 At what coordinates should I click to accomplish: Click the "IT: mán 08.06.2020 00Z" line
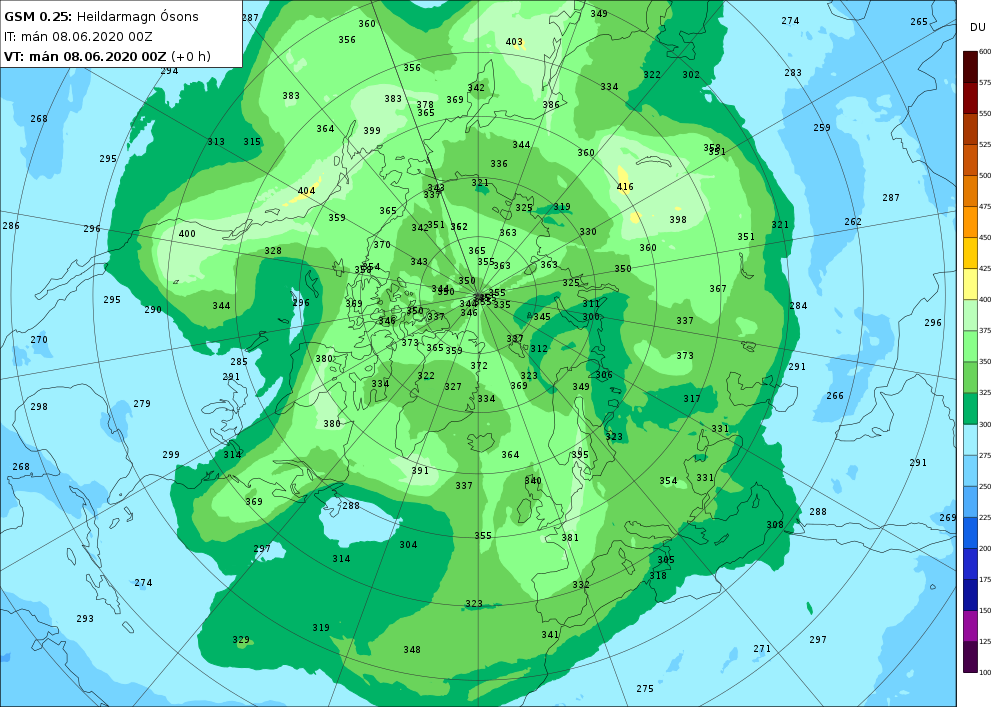click(x=78, y=36)
